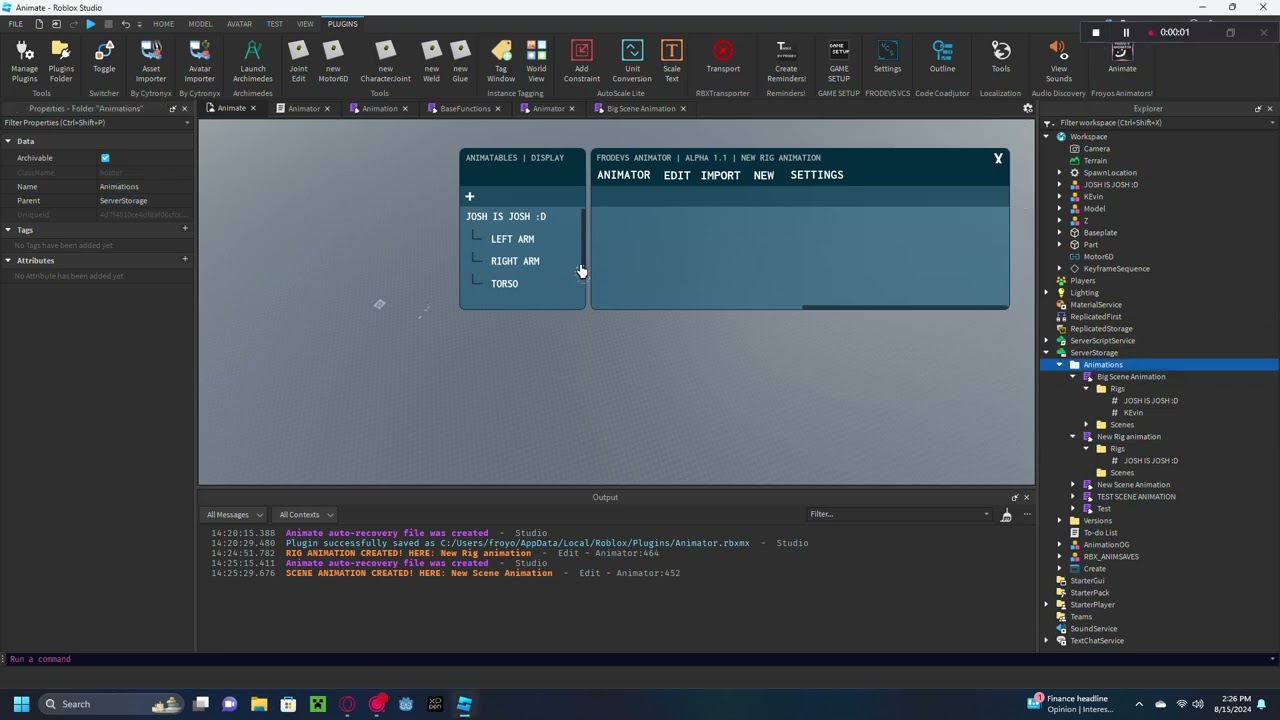
Task: Open the Big Scene Animation script tab
Action: pos(640,109)
